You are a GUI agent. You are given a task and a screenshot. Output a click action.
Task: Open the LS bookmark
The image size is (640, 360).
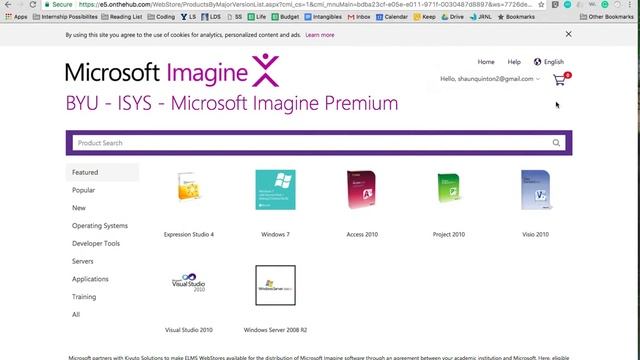click(x=189, y=17)
